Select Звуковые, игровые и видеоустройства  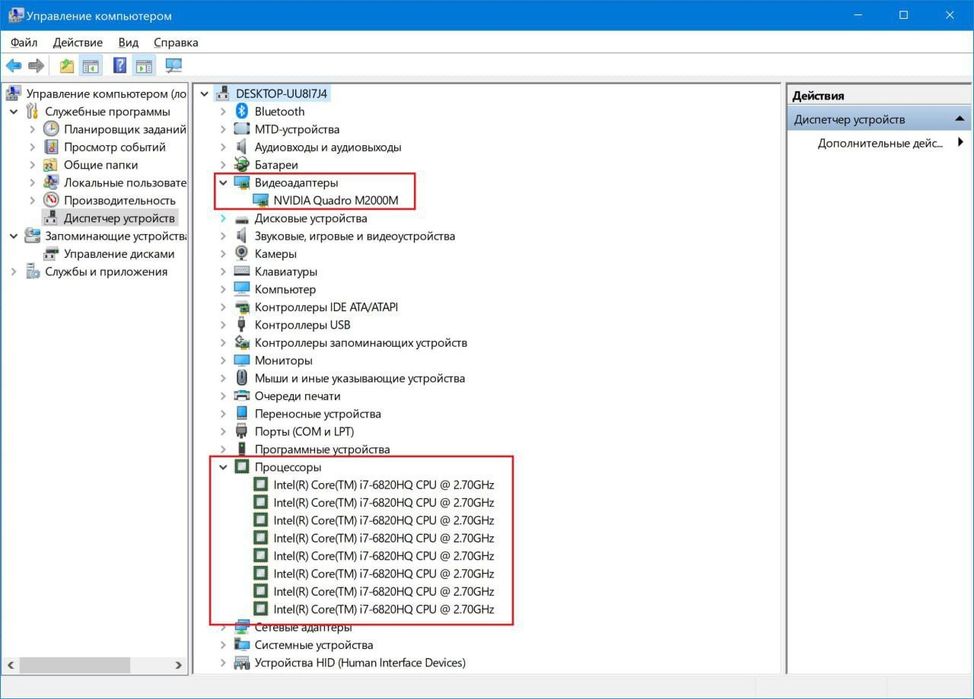[355, 235]
